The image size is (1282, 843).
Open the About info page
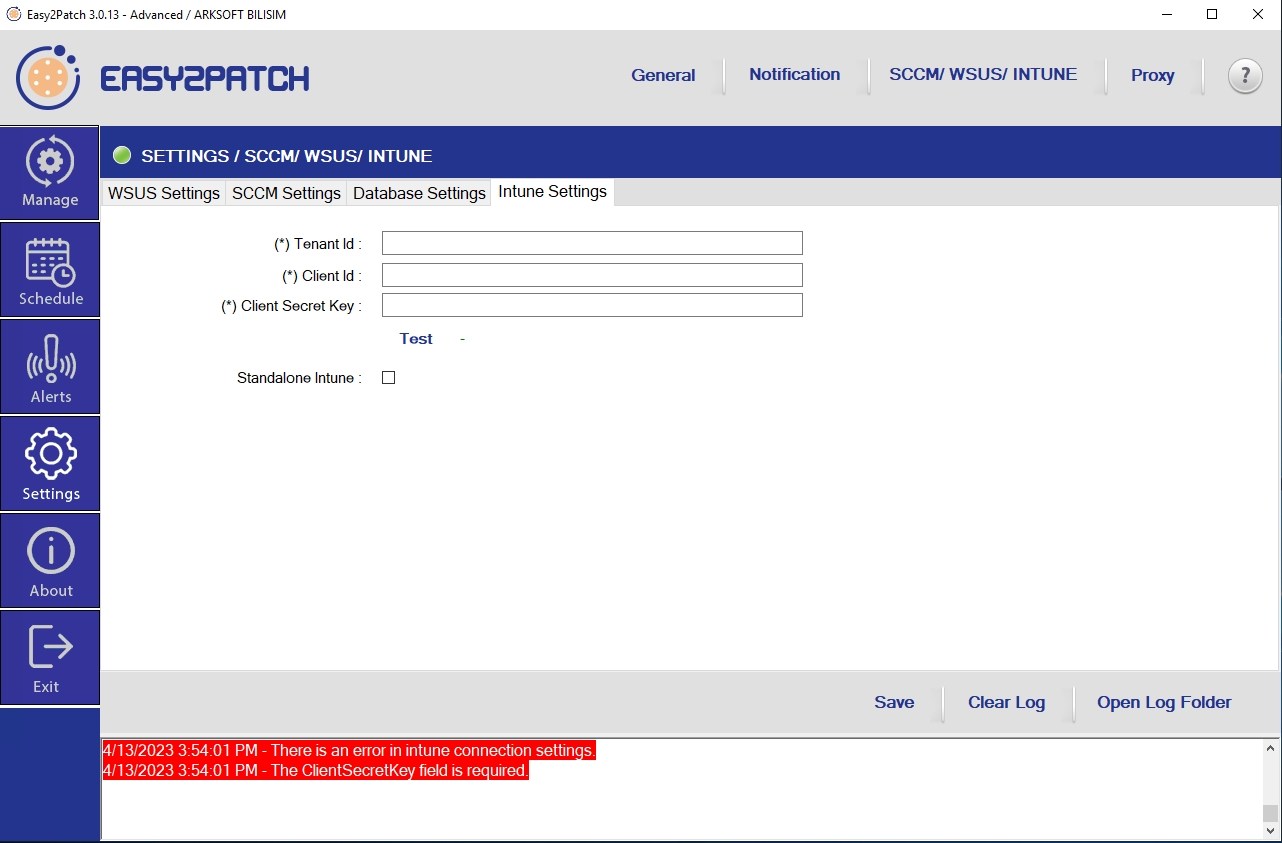50,561
